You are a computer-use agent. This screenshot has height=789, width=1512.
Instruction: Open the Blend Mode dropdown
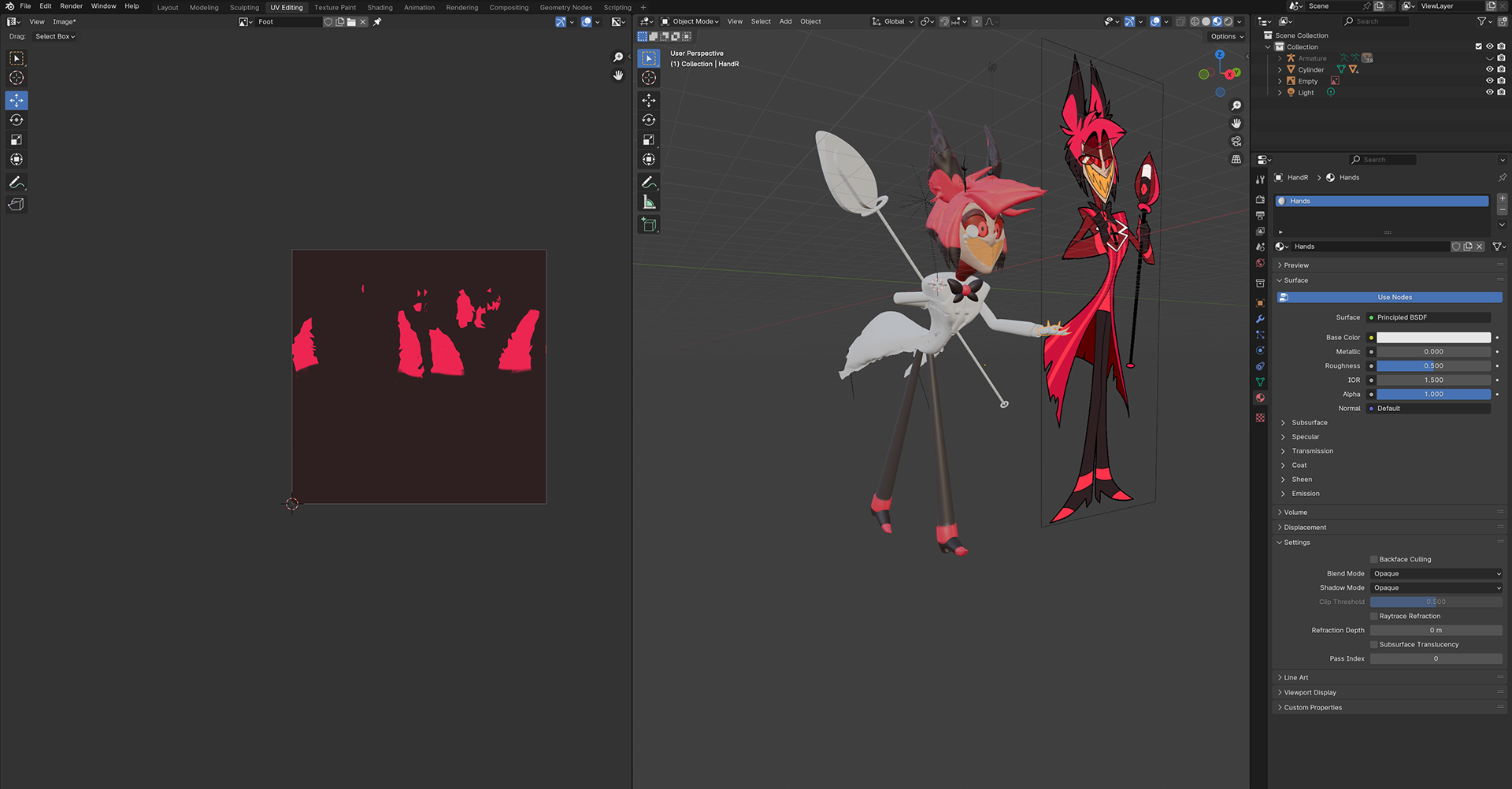pos(1436,574)
